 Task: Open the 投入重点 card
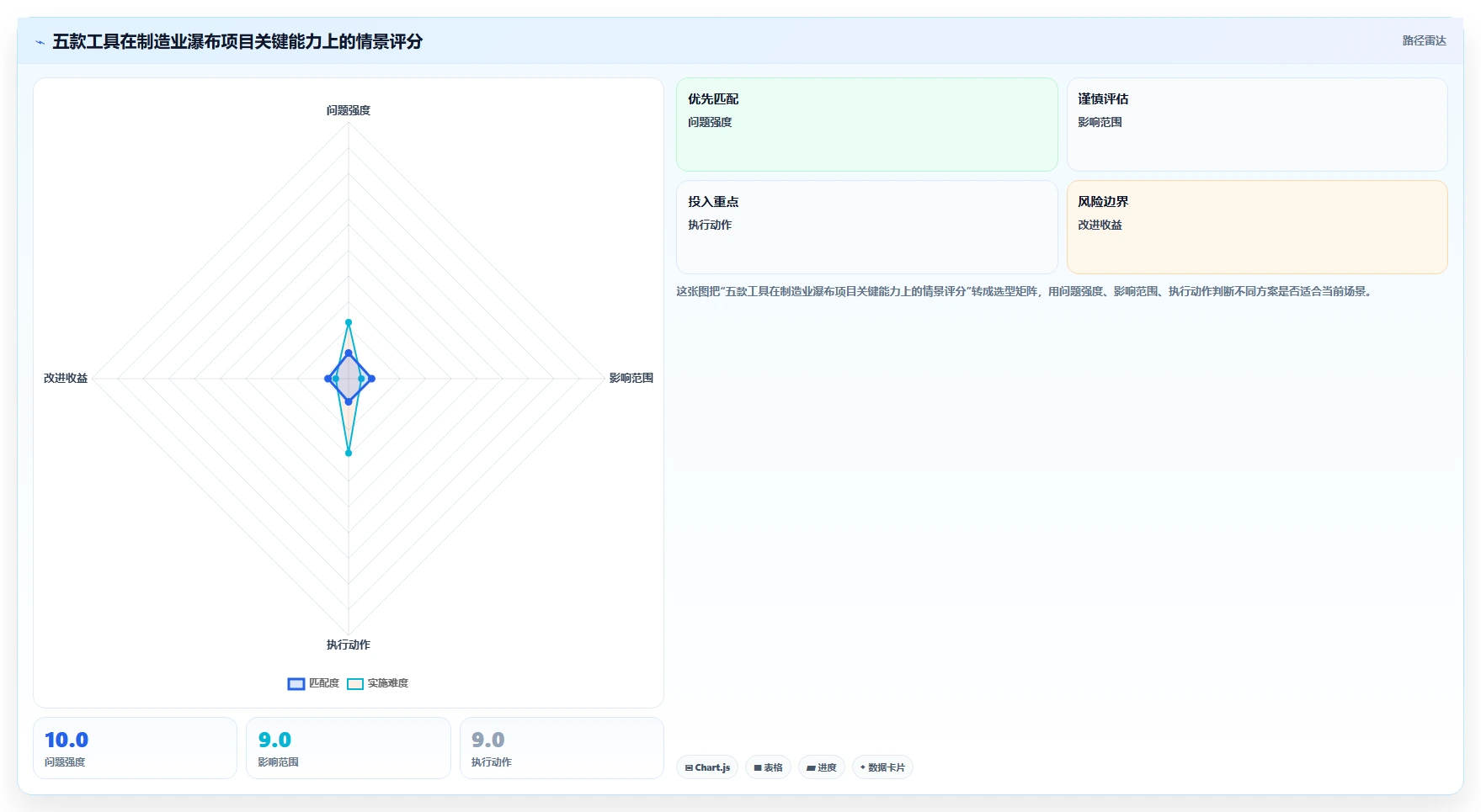point(866,227)
